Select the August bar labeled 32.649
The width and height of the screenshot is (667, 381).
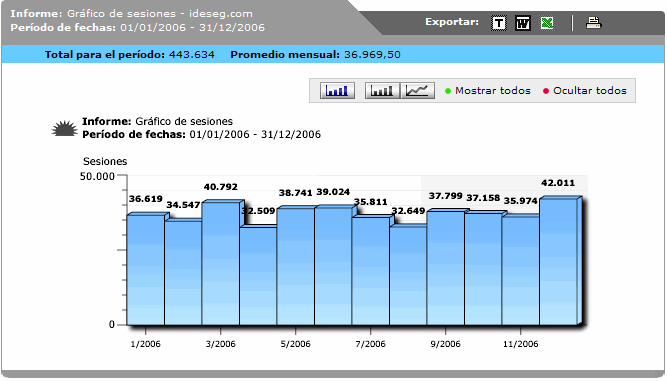point(408,276)
